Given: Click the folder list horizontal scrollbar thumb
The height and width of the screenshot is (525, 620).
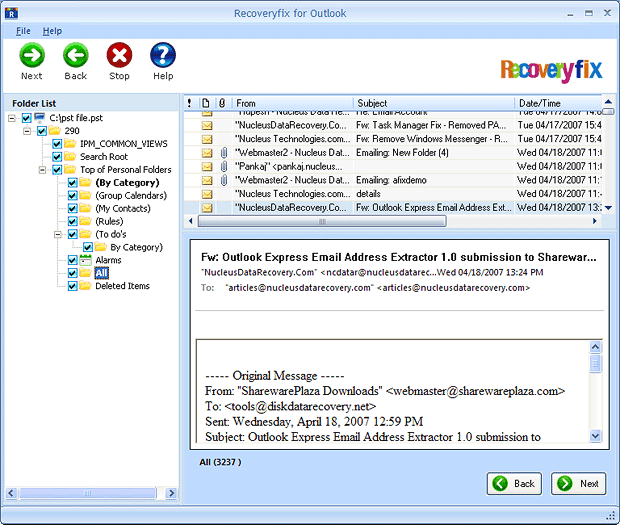Looking at the screenshot, I should click(x=87, y=493).
